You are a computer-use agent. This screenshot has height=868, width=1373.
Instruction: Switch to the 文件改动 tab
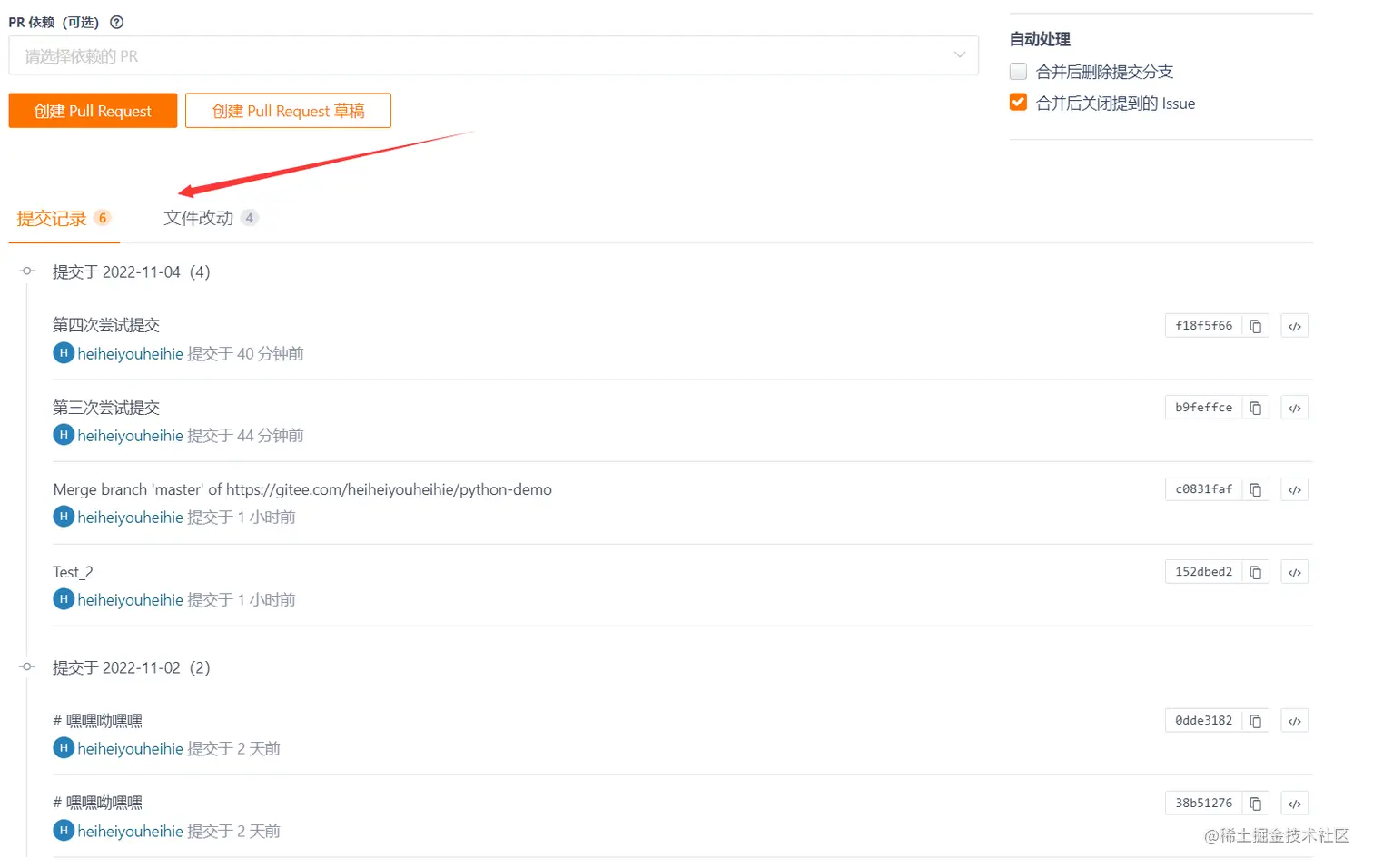click(x=211, y=218)
